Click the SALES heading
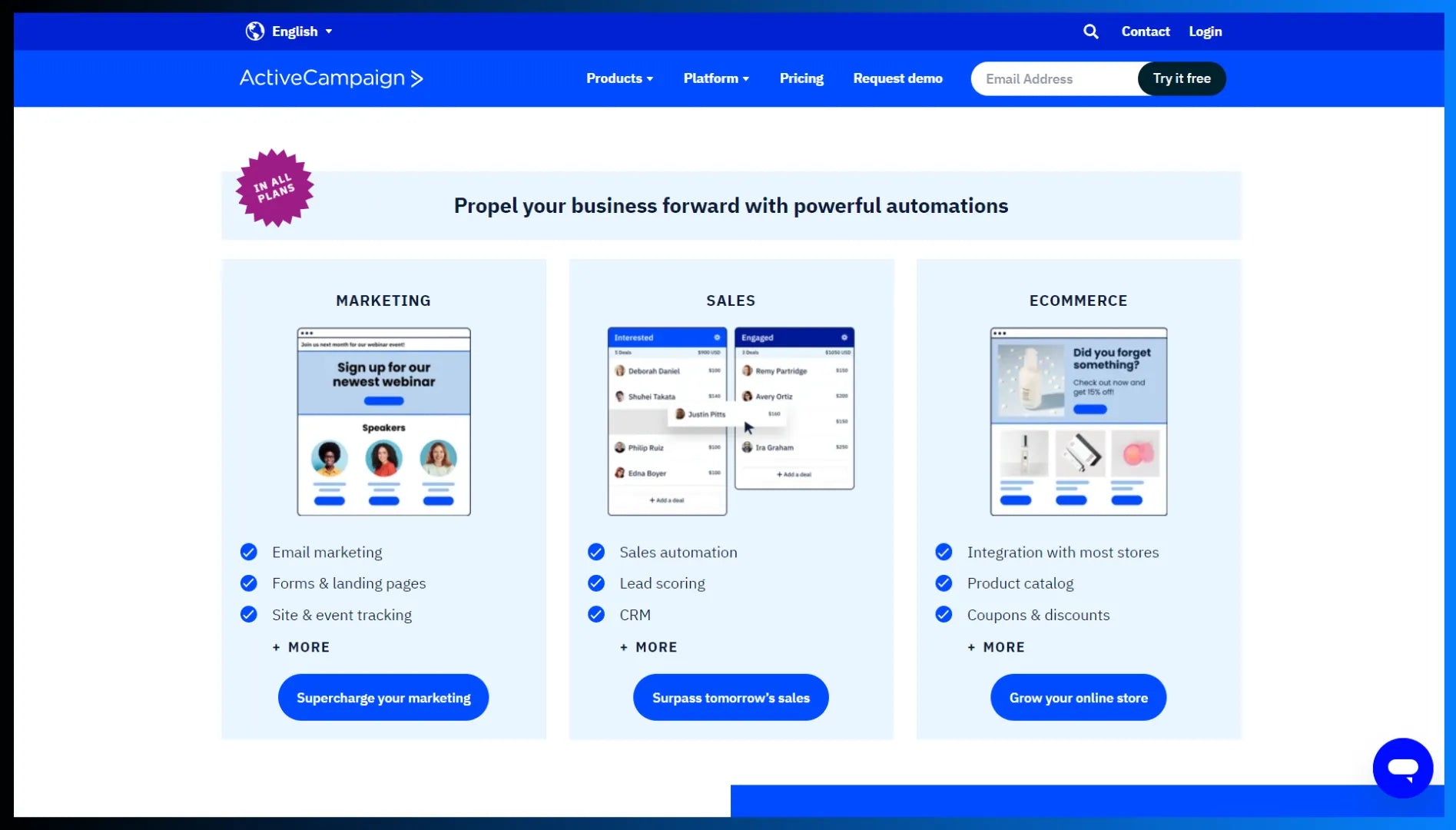The width and height of the screenshot is (1456, 830). click(x=731, y=300)
